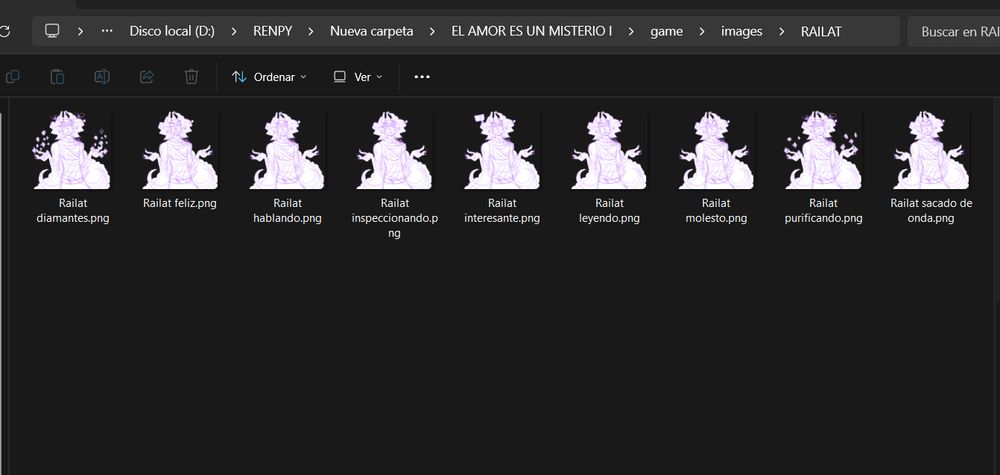Expand chevron after Disco local (D:)
This screenshot has height=475, width=1000.
(235, 31)
